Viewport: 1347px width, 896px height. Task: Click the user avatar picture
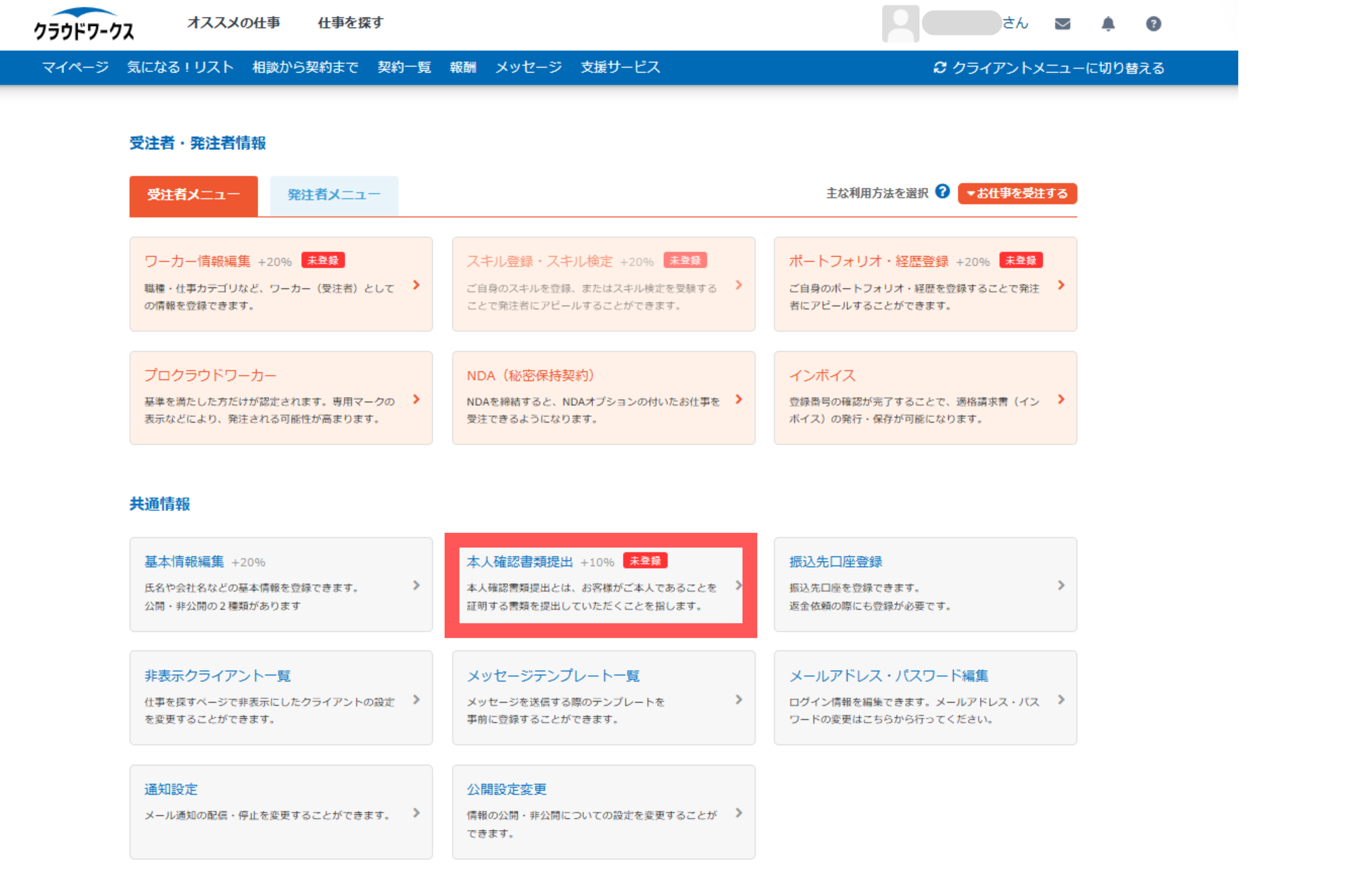click(900, 24)
